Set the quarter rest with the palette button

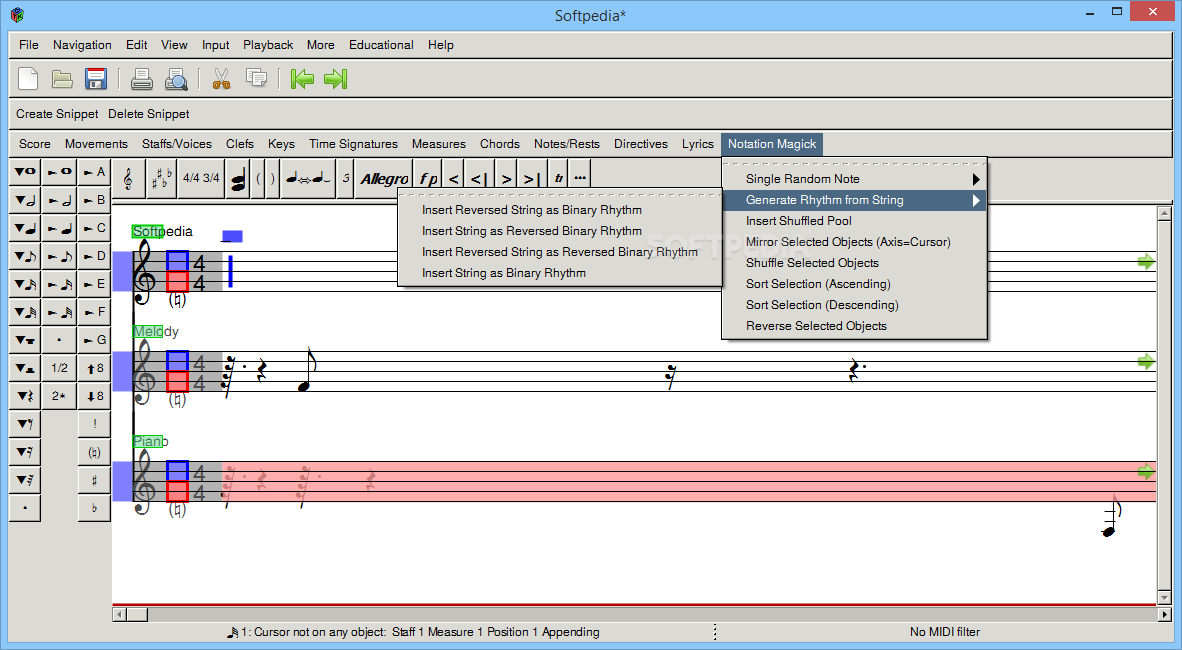click(25, 396)
